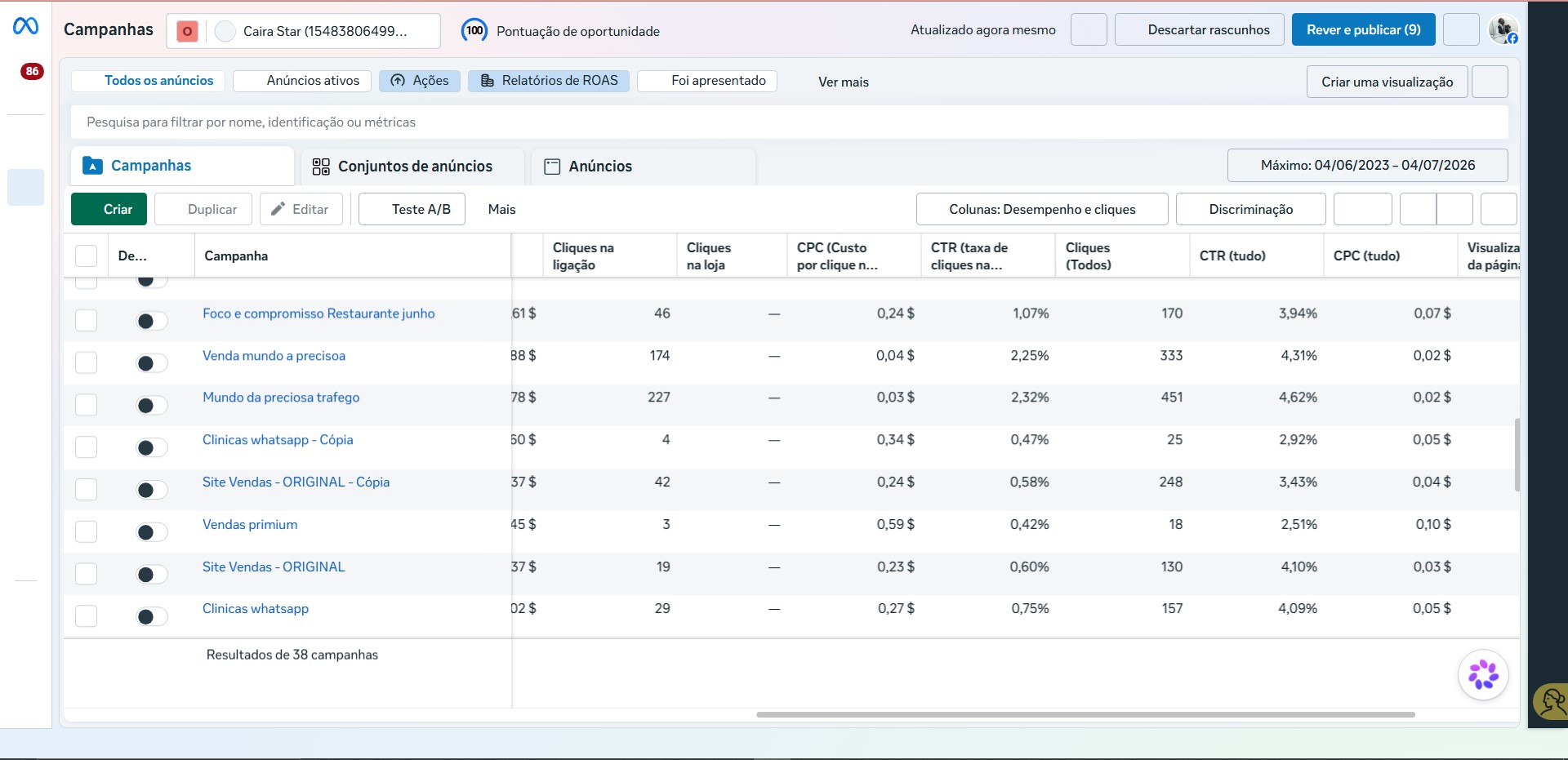Click Descartar rascunhos button
Screen dimensions: 1568x760
tap(1199, 29)
